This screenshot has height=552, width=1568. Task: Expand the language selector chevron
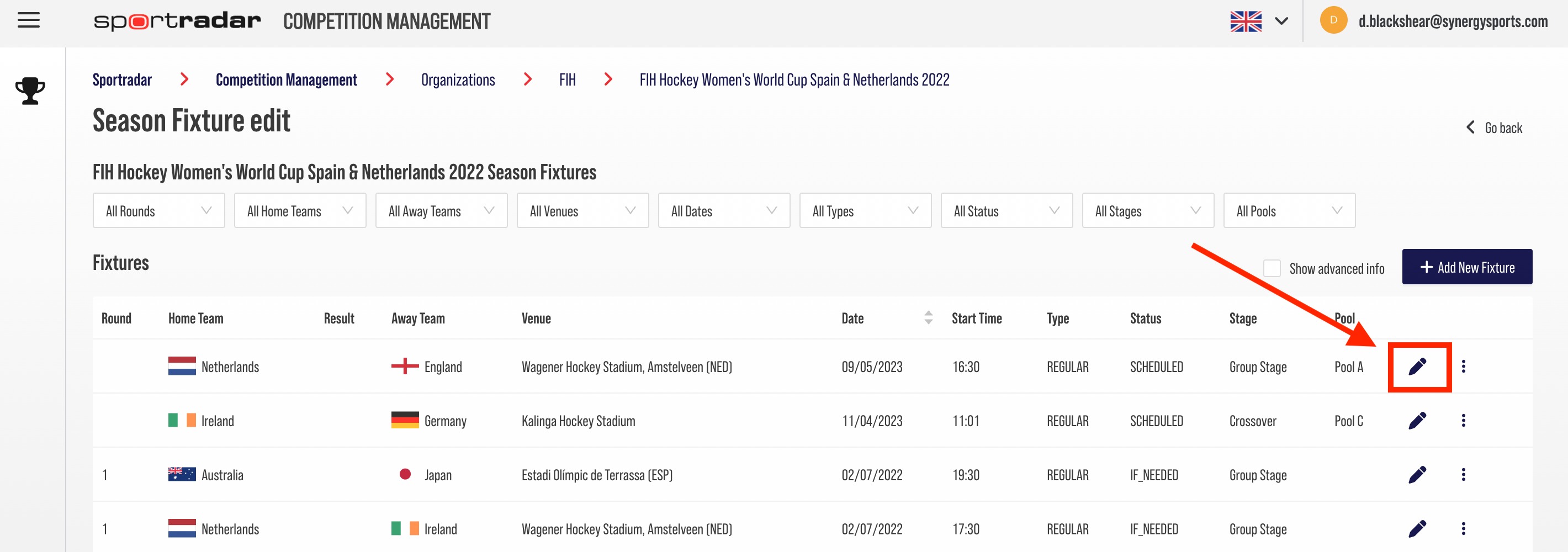[x=1281, y=22]
